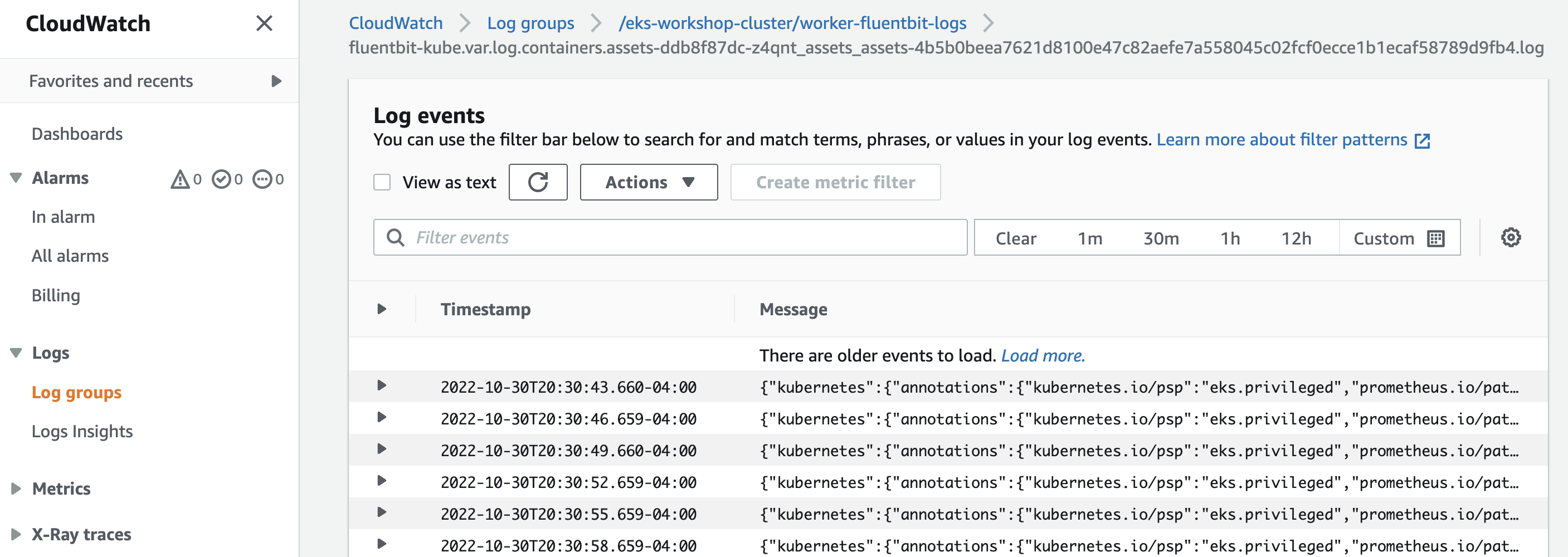Open /eks-workshop-cluster/worker-fluentbit-logs breadcrumb
Screen dimensions: 1568x557
tap(792, 23)
